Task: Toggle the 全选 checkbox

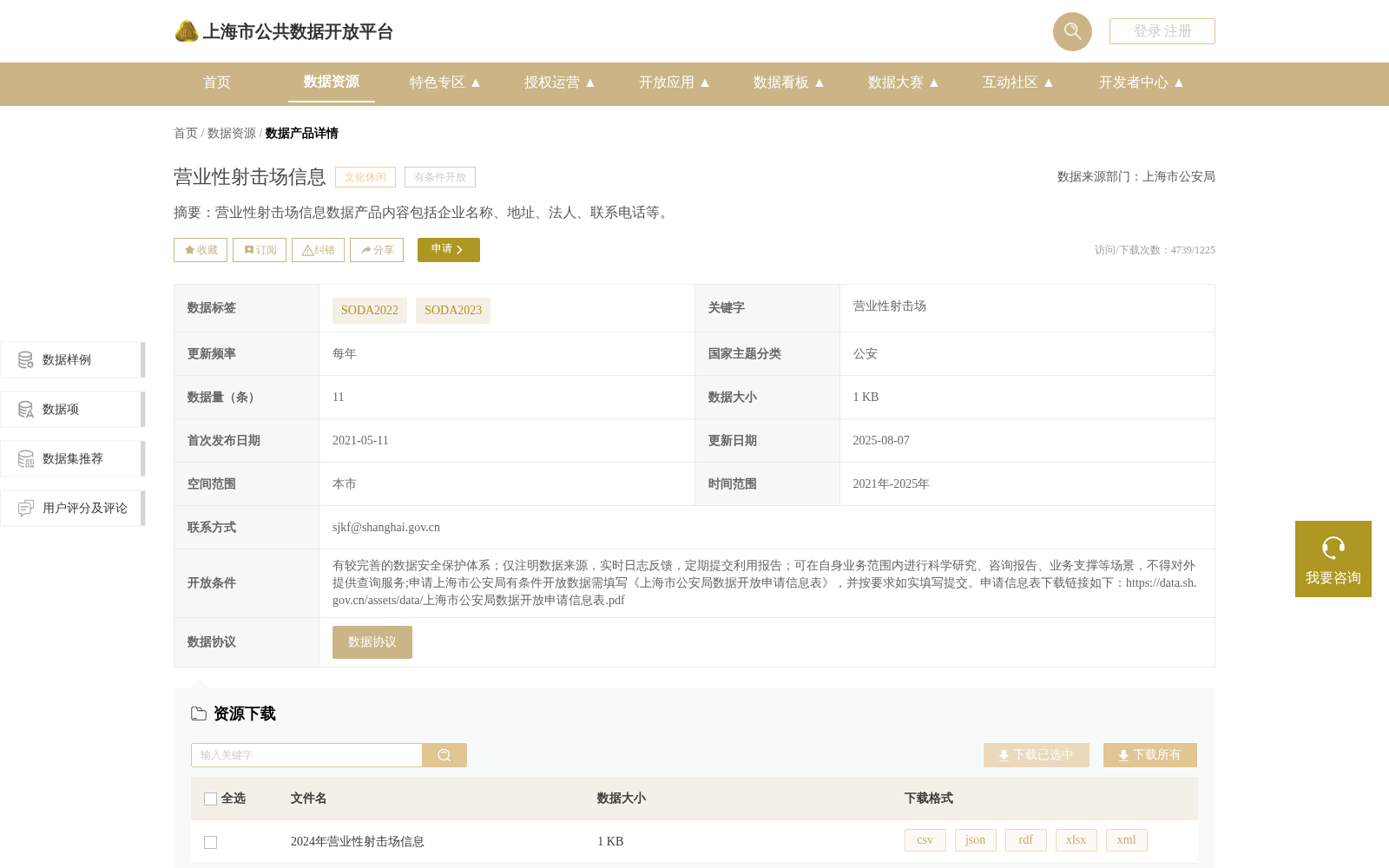Action: (x=210, y=799)
